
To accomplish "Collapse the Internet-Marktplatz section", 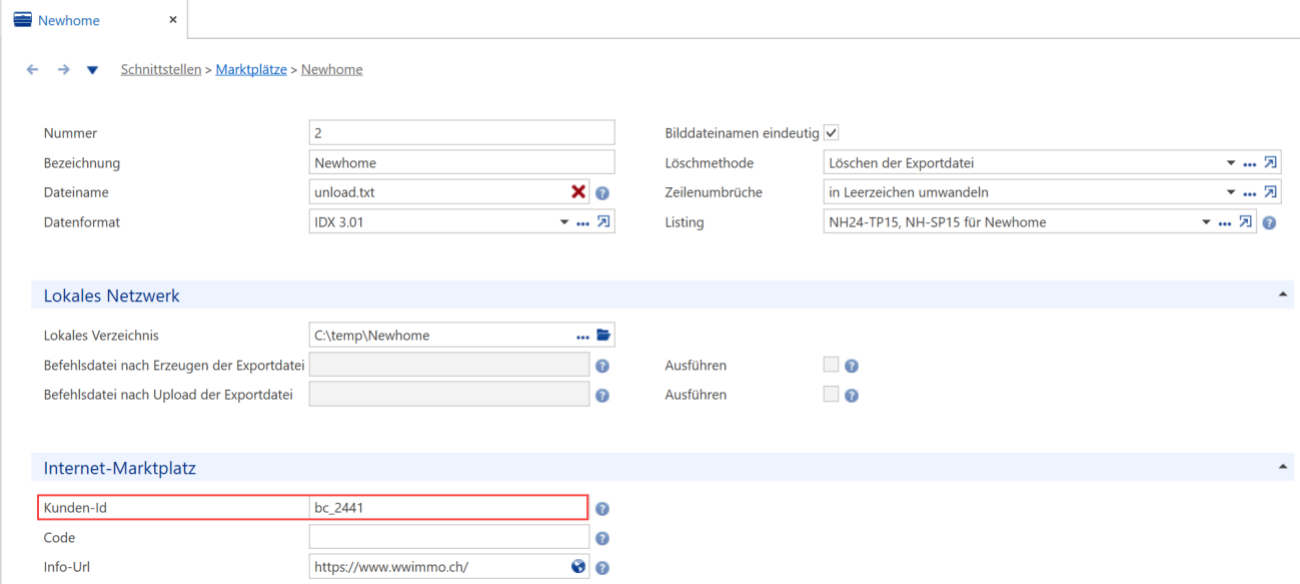I will click(1283, 467).
